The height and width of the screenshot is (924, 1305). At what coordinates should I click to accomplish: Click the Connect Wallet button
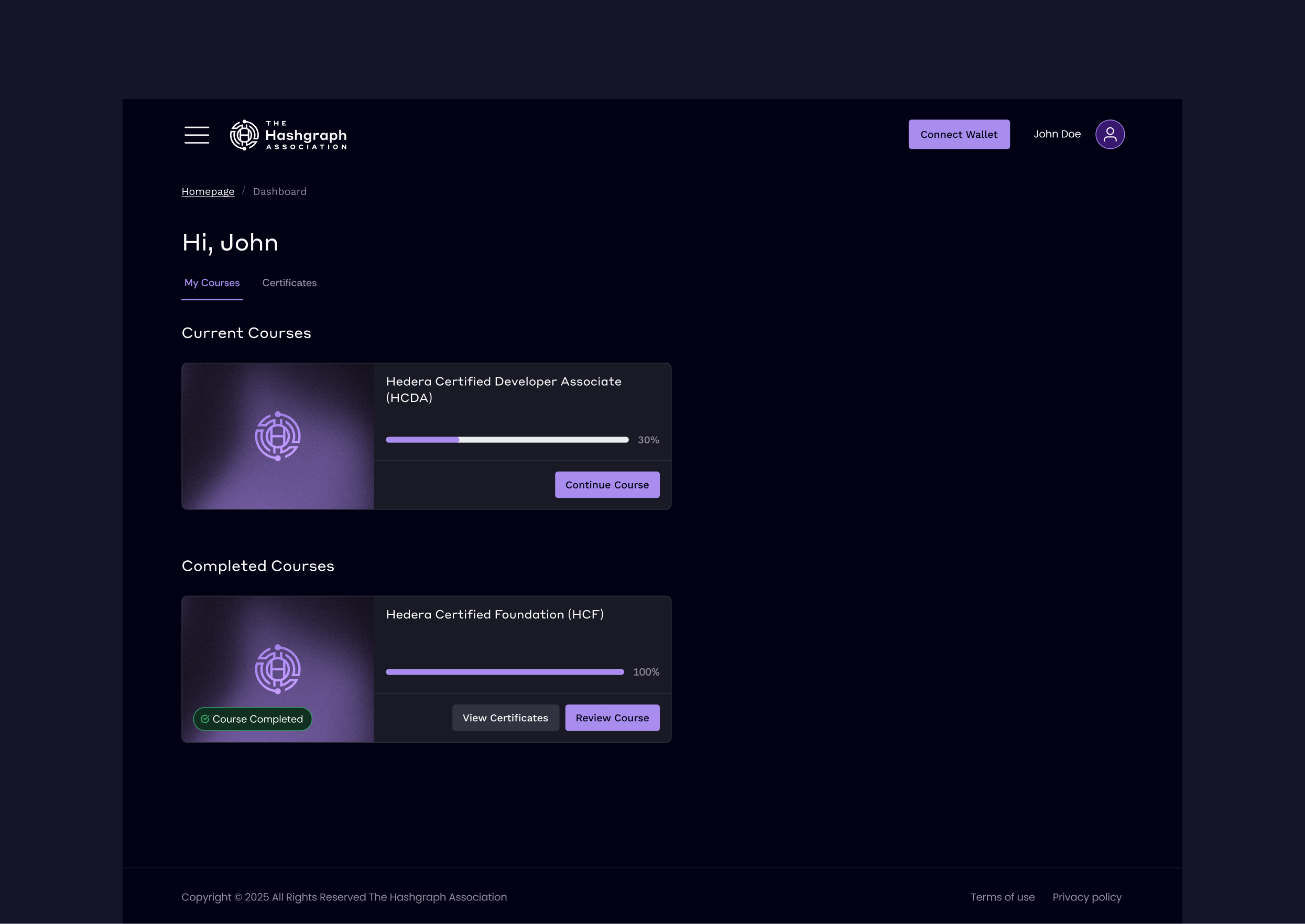pos(959,134)
